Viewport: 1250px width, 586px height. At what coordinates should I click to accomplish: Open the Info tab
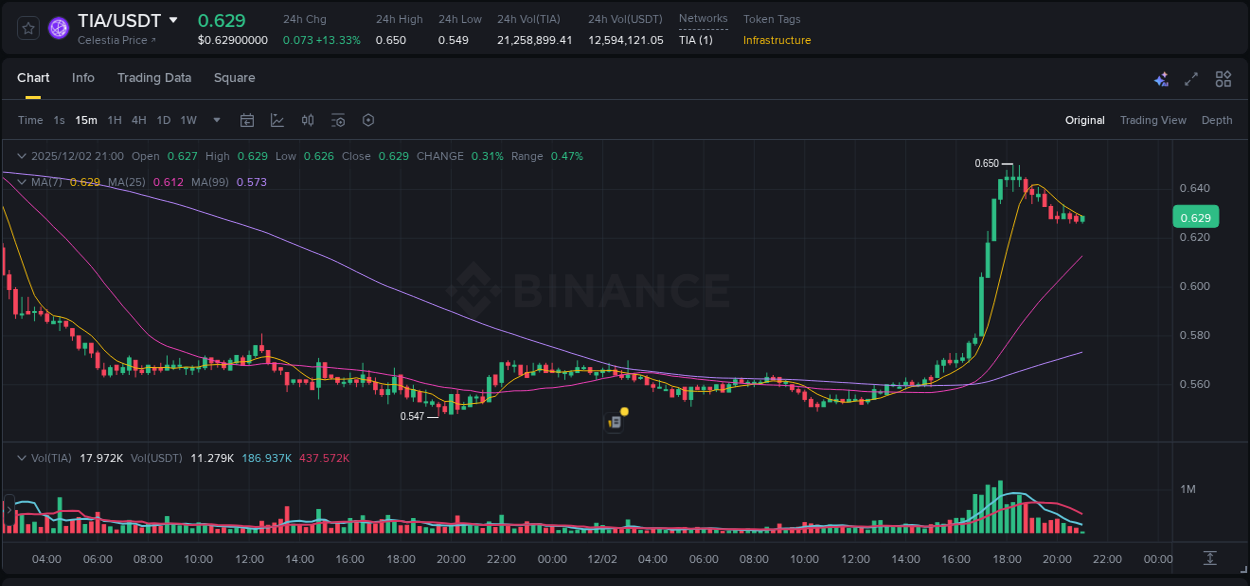click(83, 78)
